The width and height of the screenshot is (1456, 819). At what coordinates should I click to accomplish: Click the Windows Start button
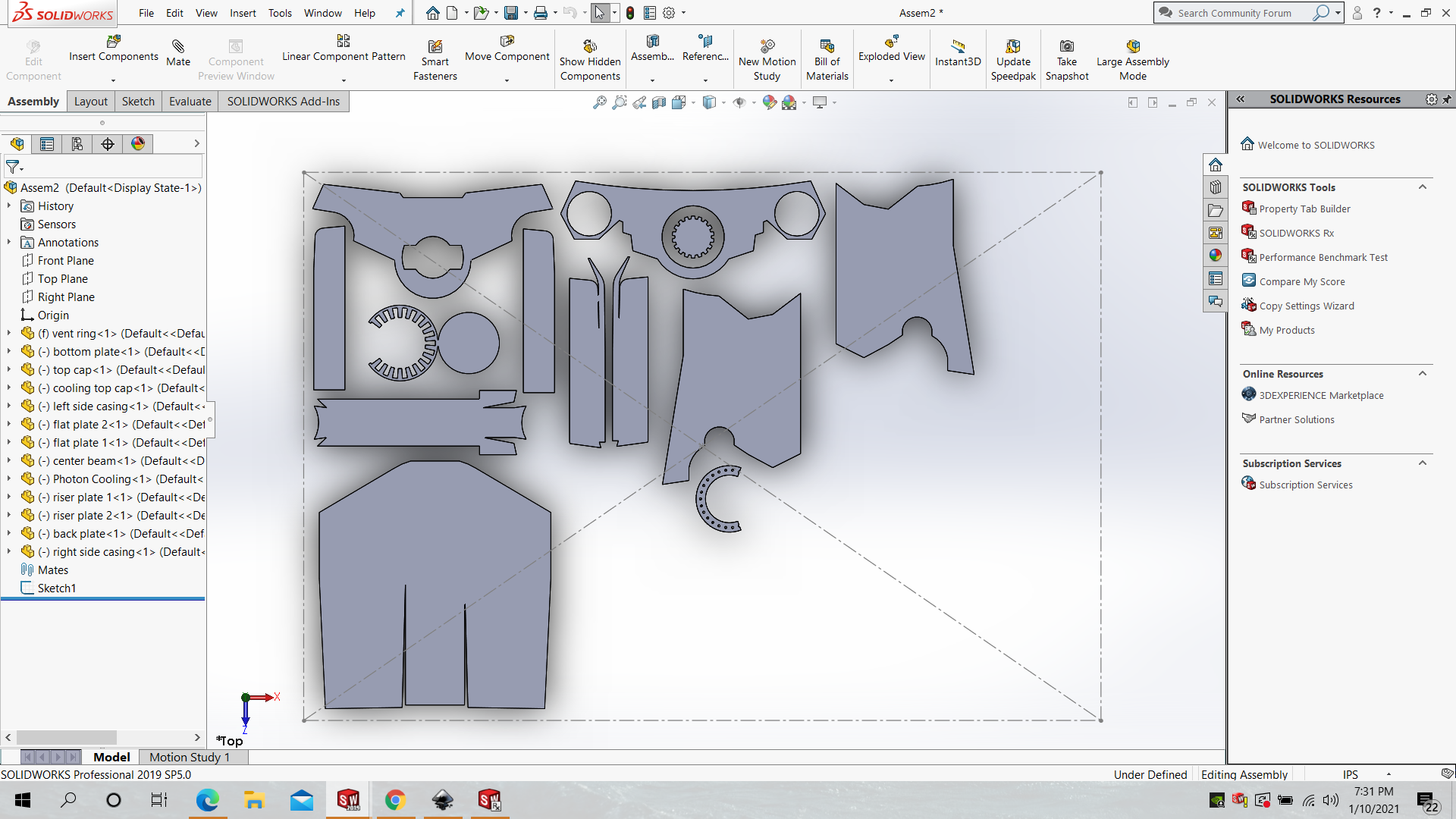point(23,800)
